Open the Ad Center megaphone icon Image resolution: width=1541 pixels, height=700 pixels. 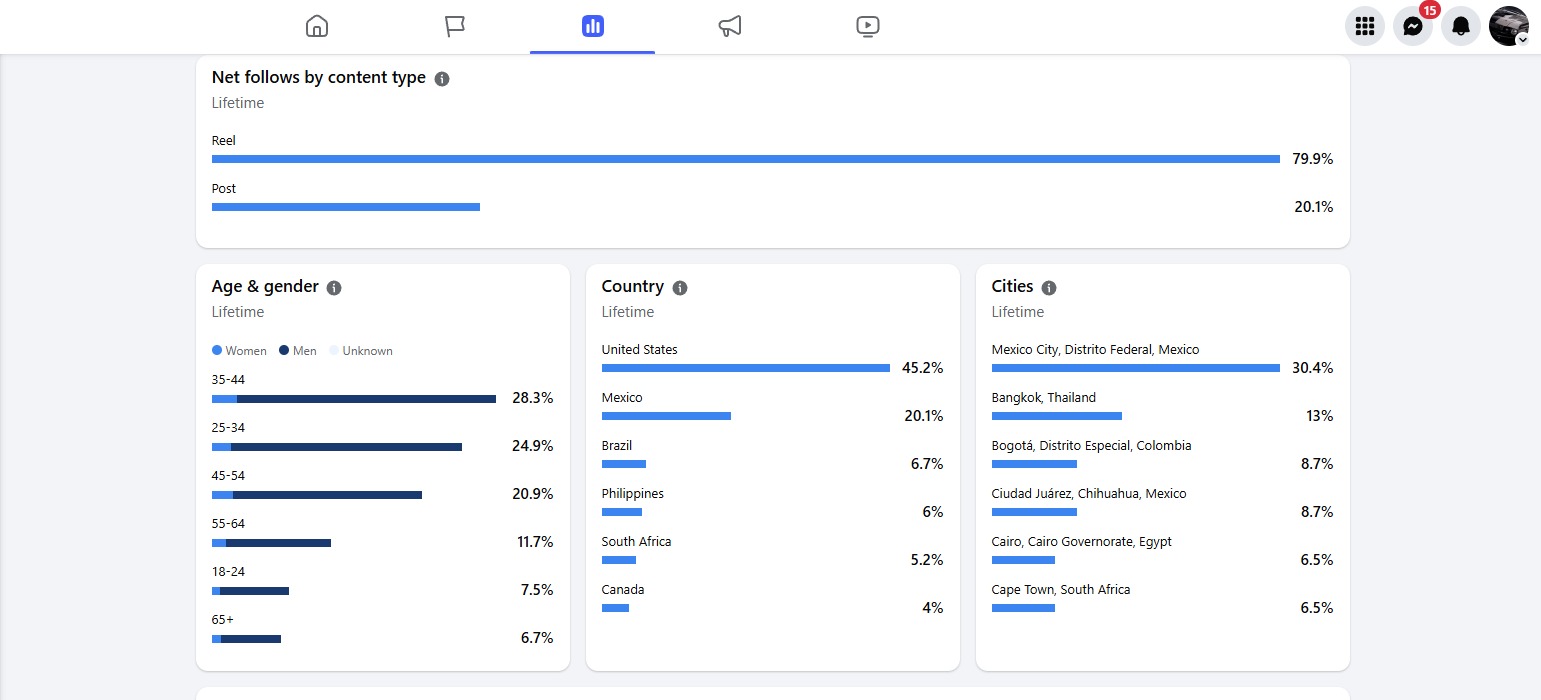pos(730,26)
